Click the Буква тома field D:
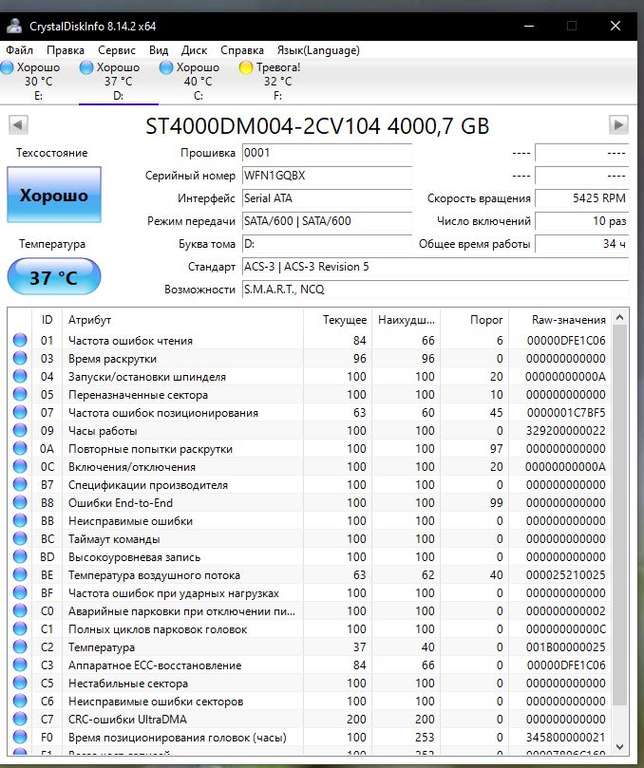Viewport: 644px width, 768px height. (327, 244)
